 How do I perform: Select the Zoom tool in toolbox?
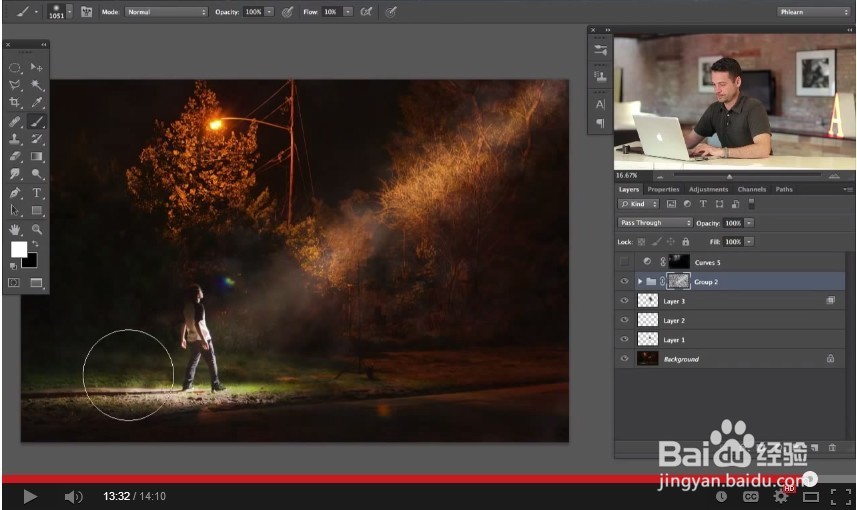point(37,229)
